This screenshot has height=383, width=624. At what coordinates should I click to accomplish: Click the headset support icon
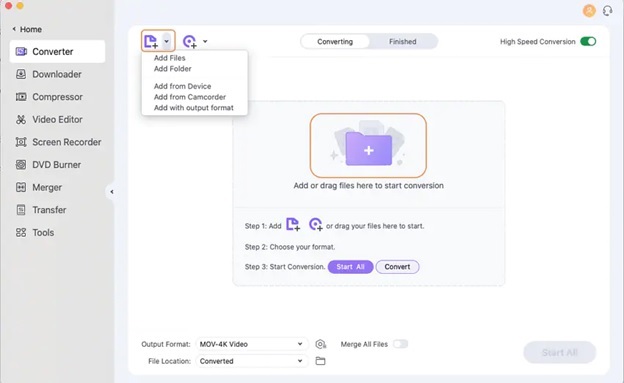click(607, 10)
